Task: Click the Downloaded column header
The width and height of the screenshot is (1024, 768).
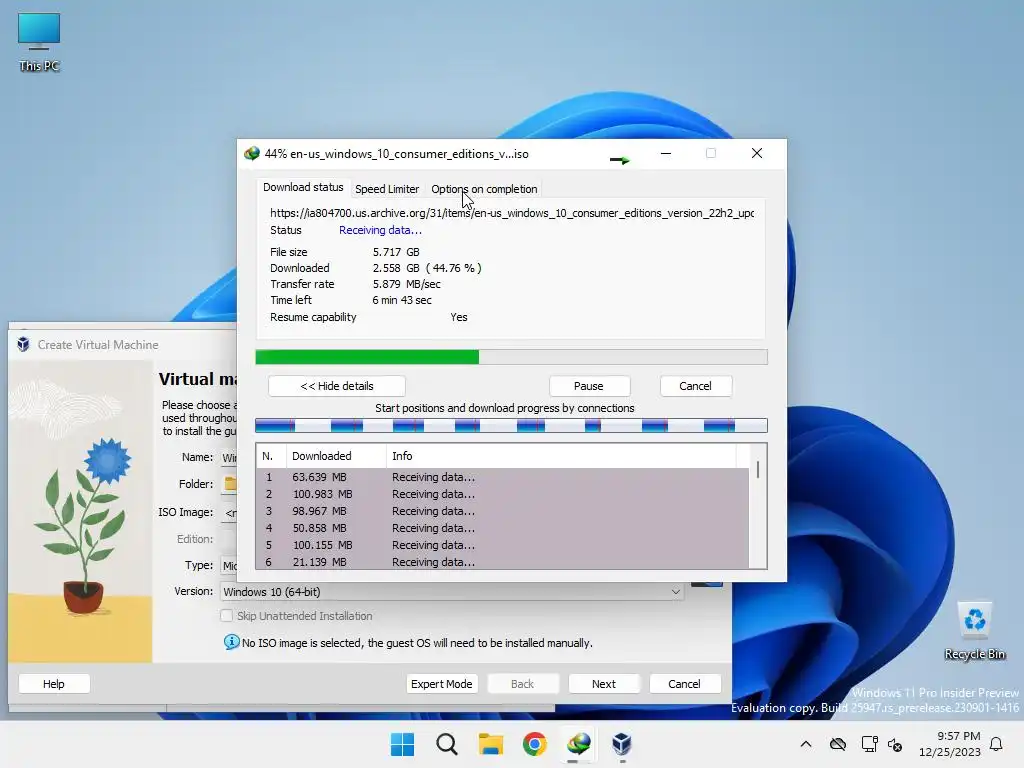Action: (x=336, y=456)
